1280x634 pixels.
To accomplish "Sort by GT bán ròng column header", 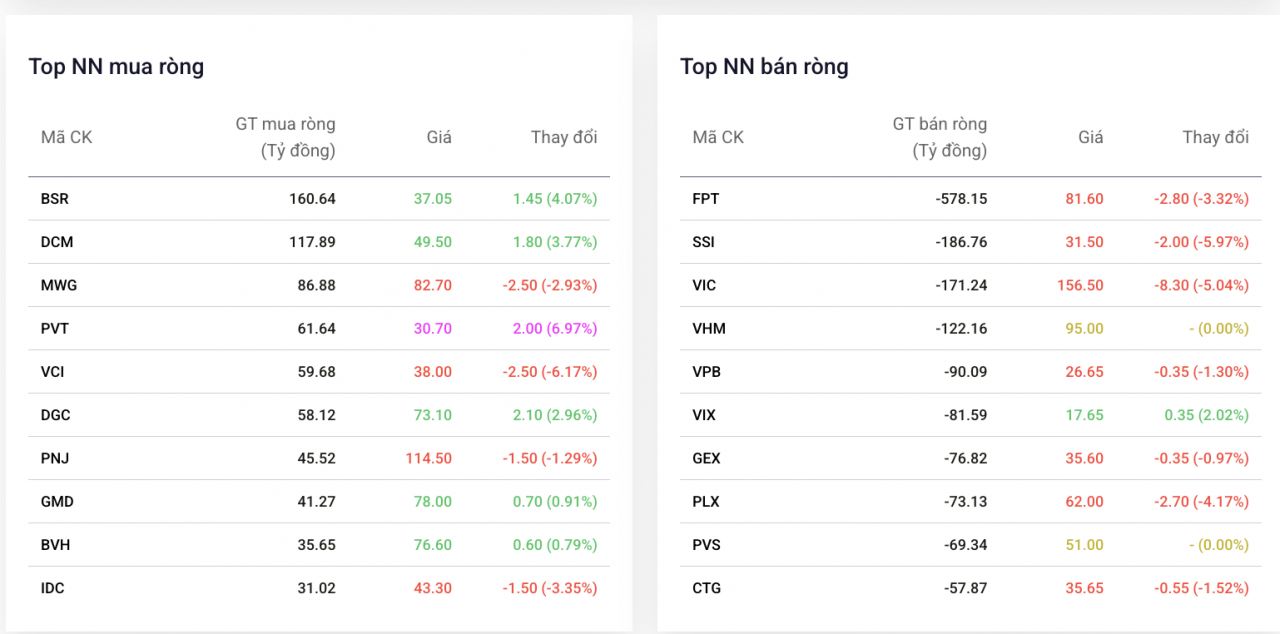I will click(x=938, y=137).
